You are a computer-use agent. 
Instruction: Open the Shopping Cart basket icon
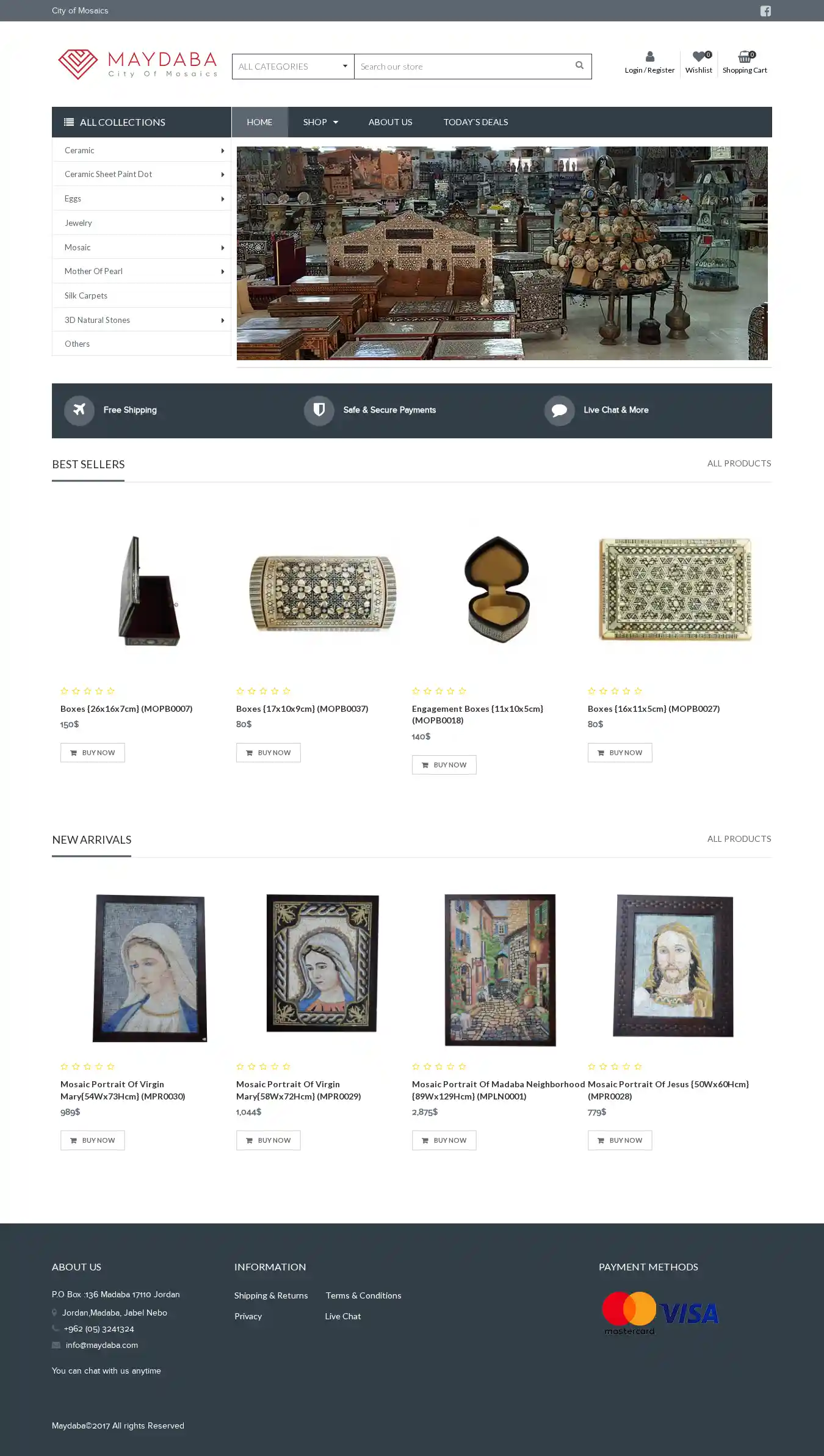(745, 57)
